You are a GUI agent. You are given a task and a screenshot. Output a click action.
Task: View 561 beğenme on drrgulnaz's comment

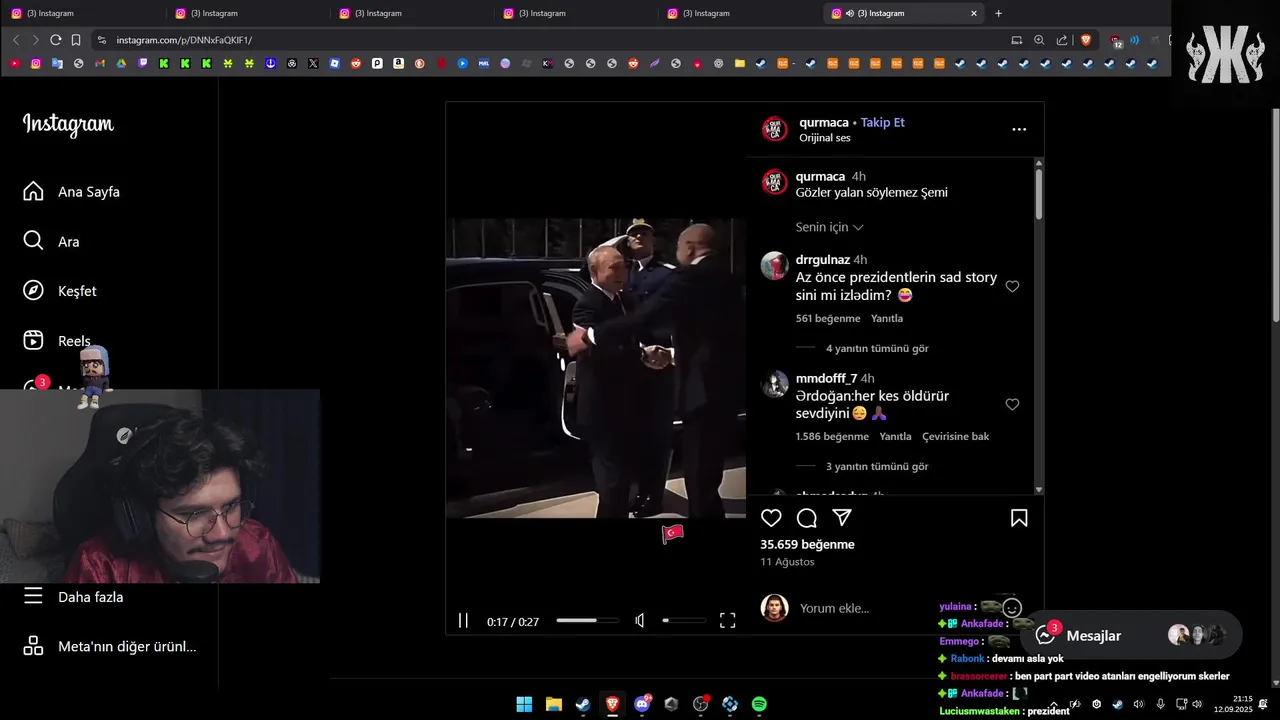click(x=828, y=318)
